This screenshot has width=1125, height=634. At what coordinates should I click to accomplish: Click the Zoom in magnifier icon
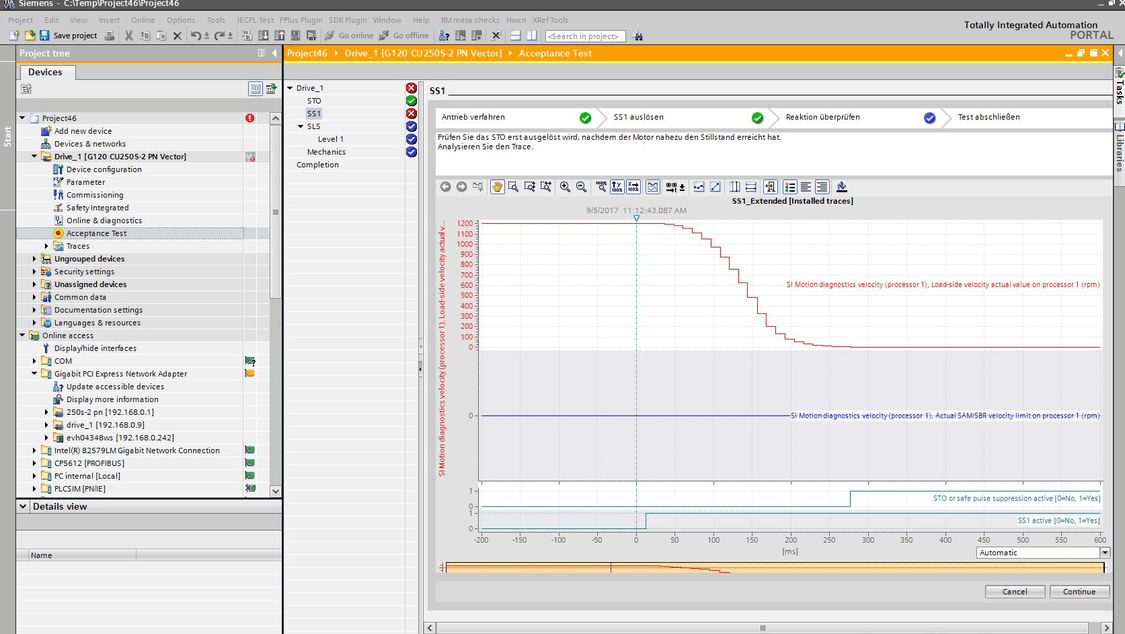coord(565,186)
